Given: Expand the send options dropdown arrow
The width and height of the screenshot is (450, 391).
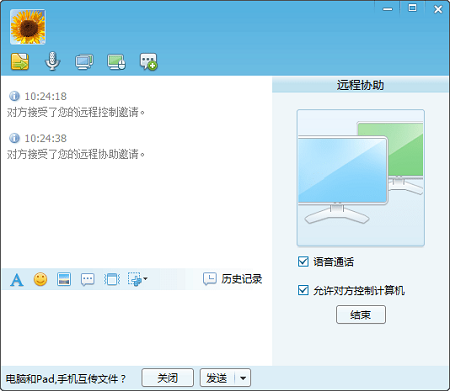Looking at the screenshot, I should coord(243,378).
